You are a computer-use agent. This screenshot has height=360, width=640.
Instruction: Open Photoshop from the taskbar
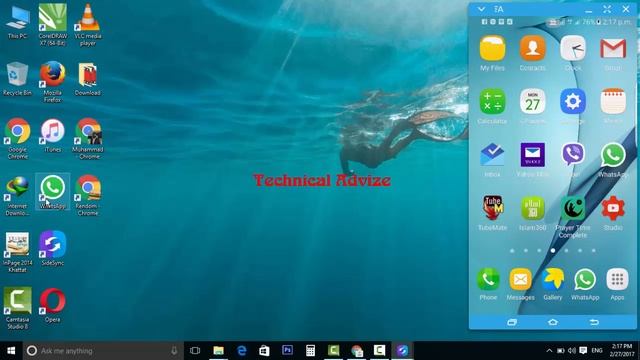[287, 351]
